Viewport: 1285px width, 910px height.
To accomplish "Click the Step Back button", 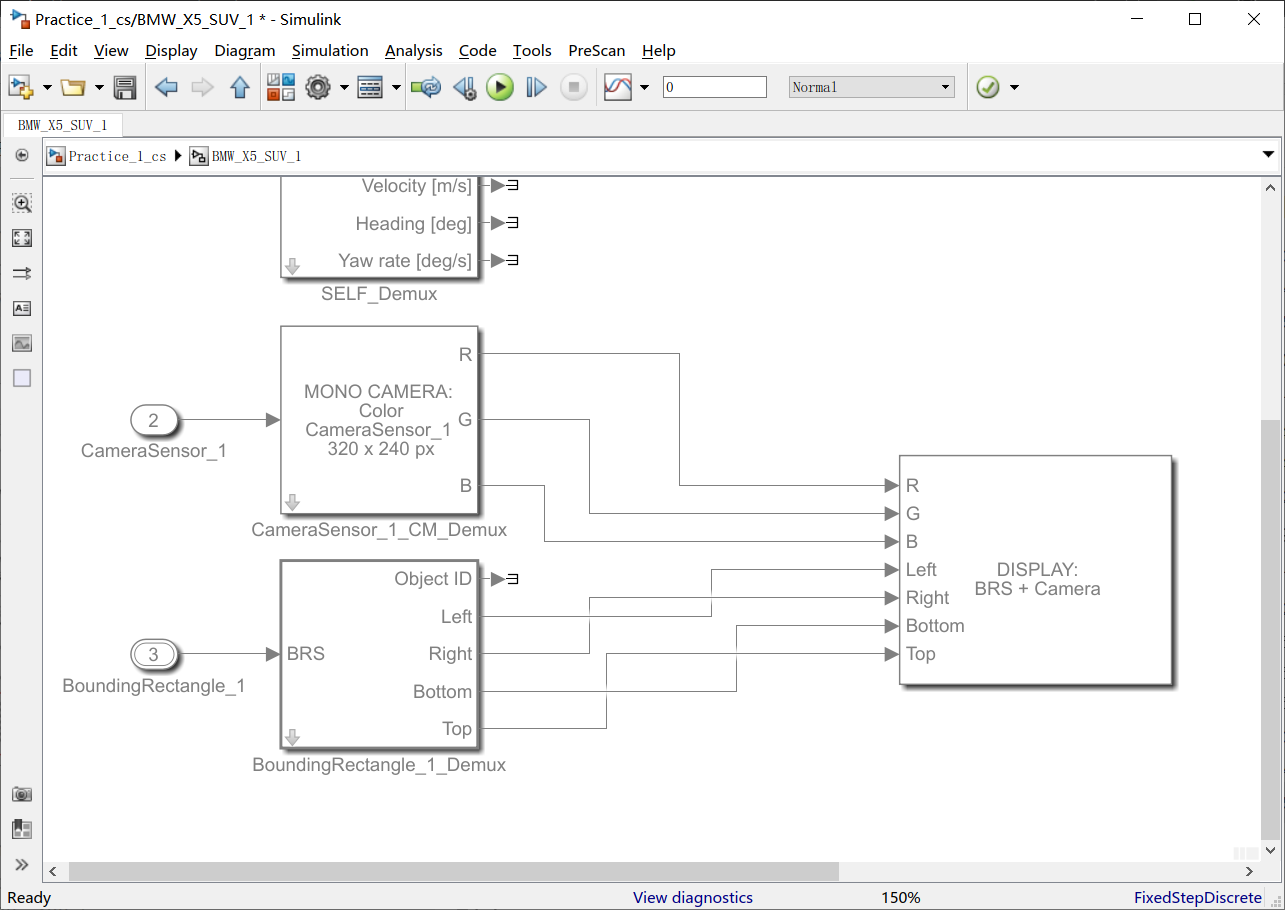I will coord(464,88).
